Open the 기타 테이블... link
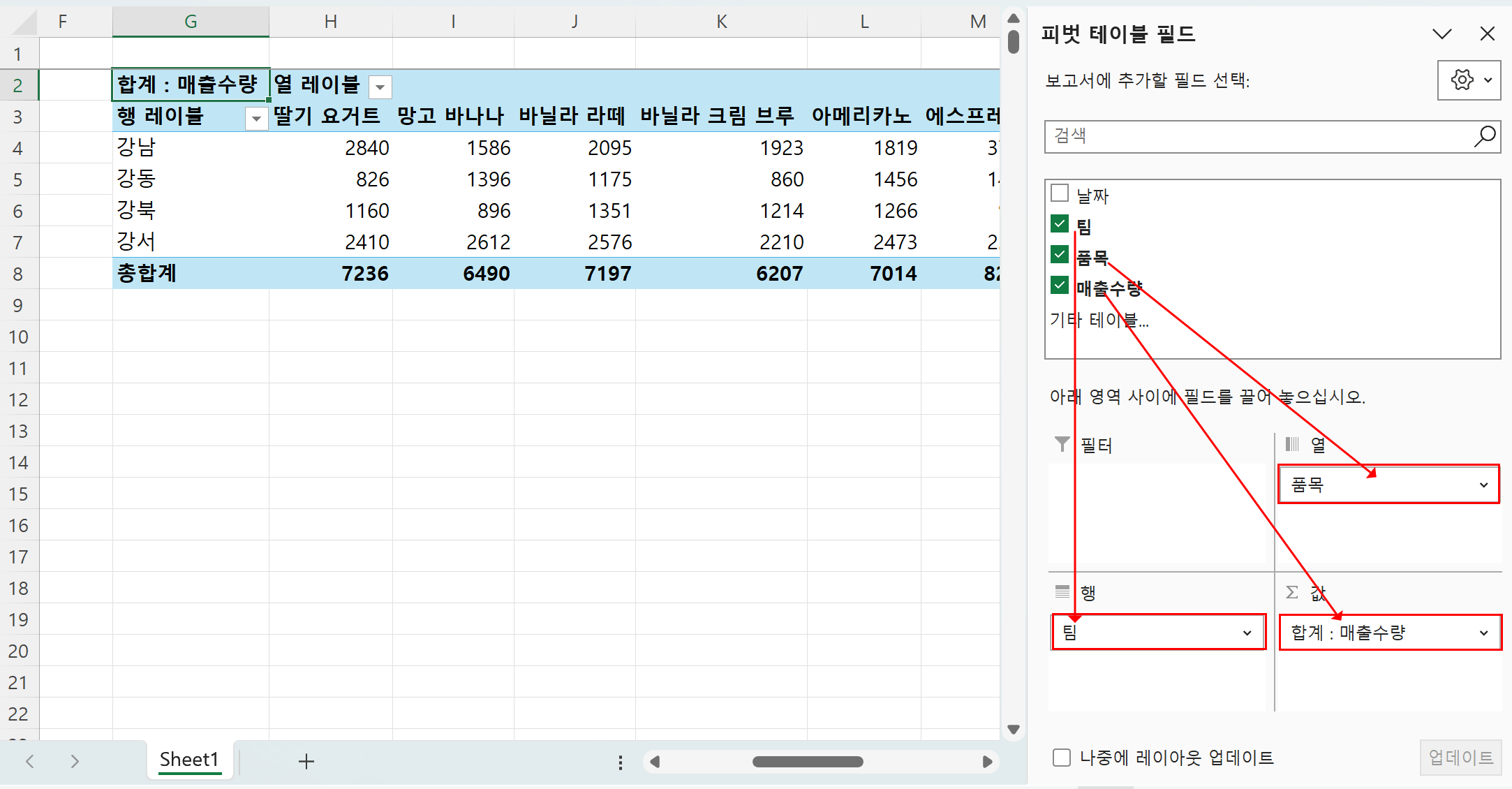This screenshot has height=789, width=1512. click(x=1099, y=320)
